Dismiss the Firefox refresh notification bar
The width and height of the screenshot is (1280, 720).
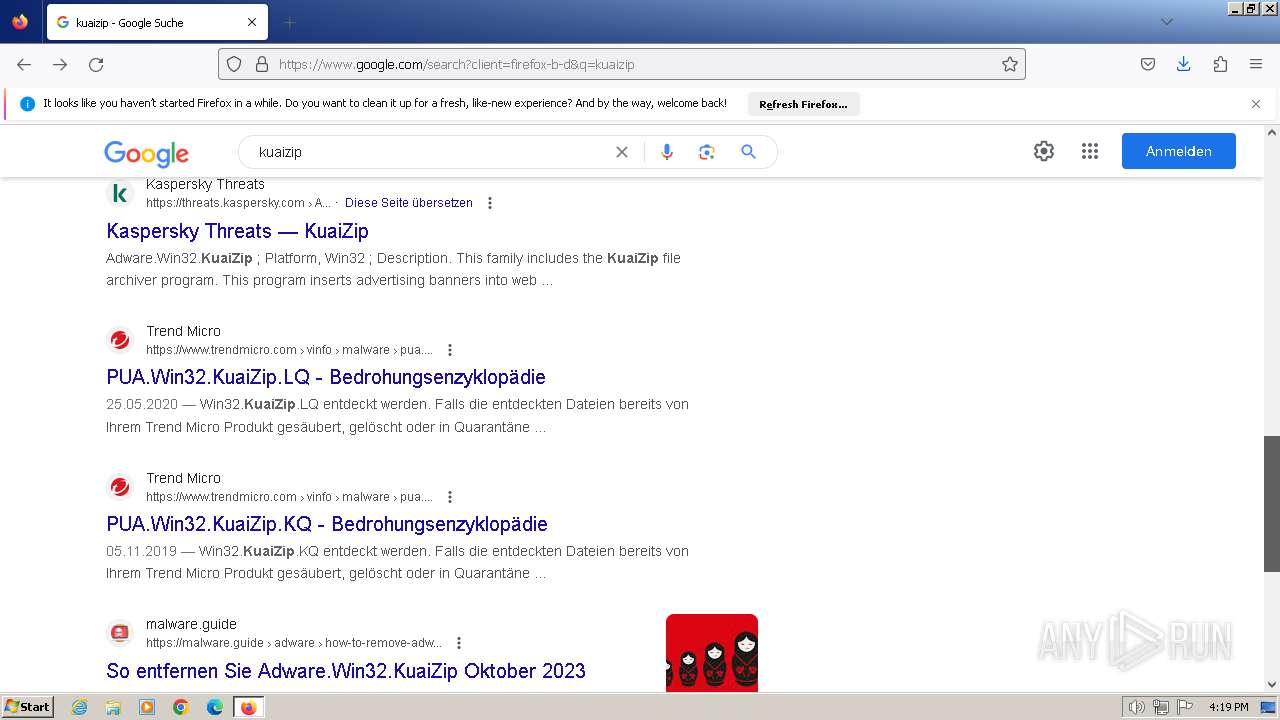1256,104
